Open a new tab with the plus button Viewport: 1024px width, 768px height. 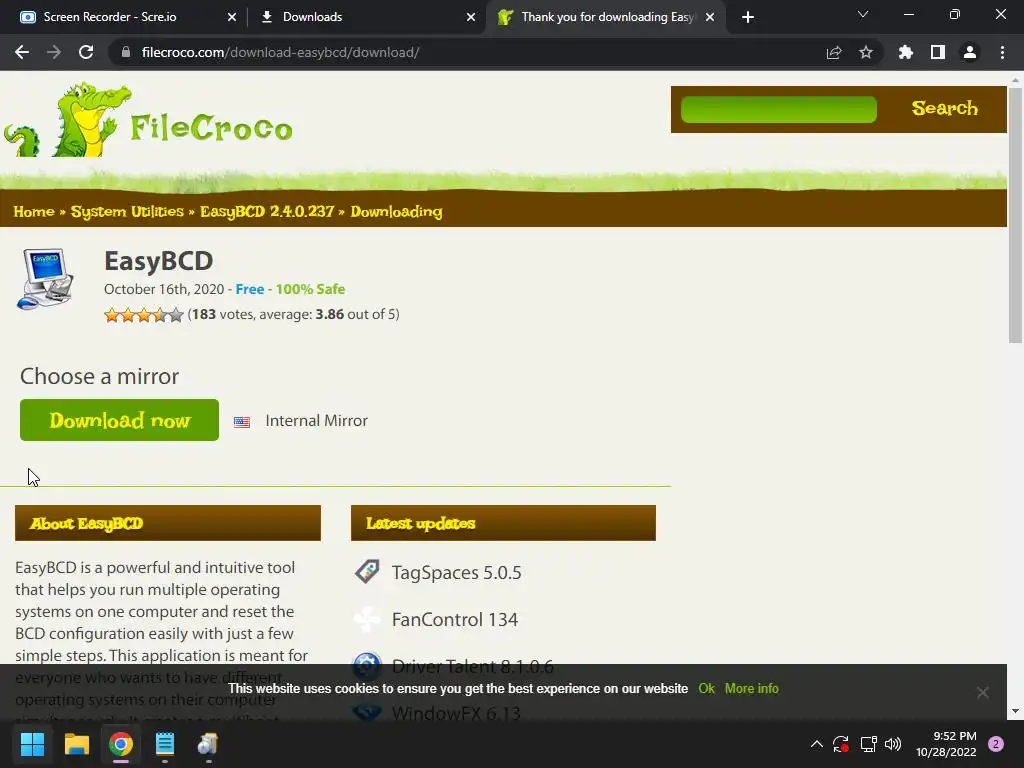click(748, 17)
